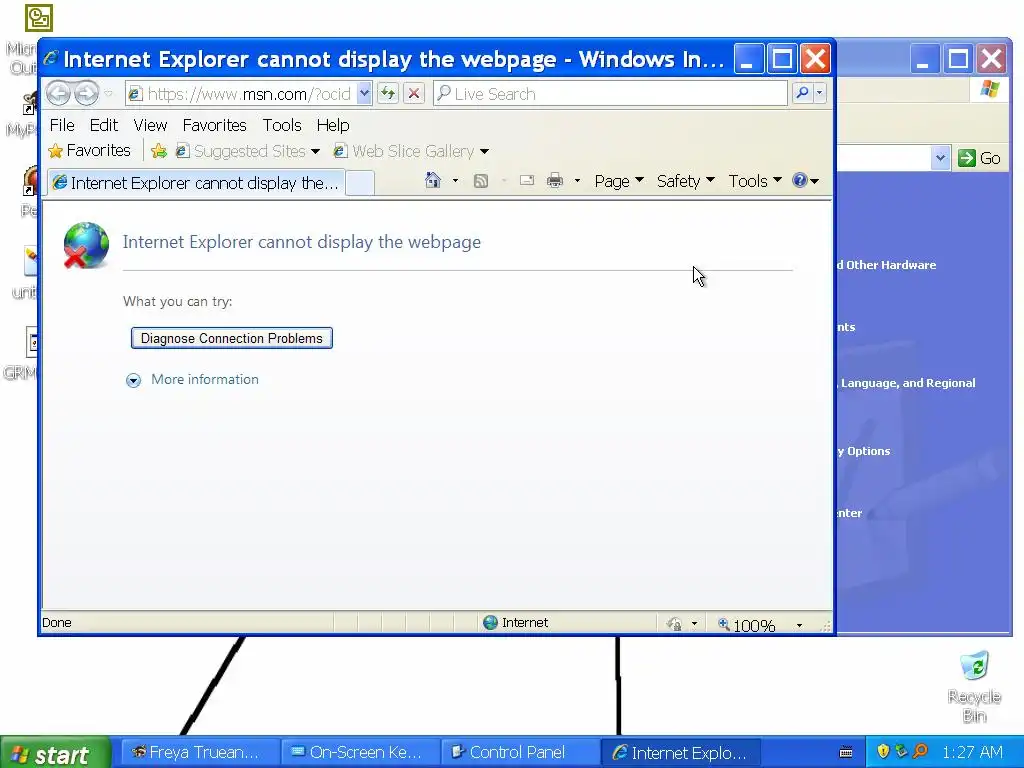Open the Recycle Bin desktop icon
This screenshot has height=768, width=1024.
pyautogui.click(x=974, y=686)
